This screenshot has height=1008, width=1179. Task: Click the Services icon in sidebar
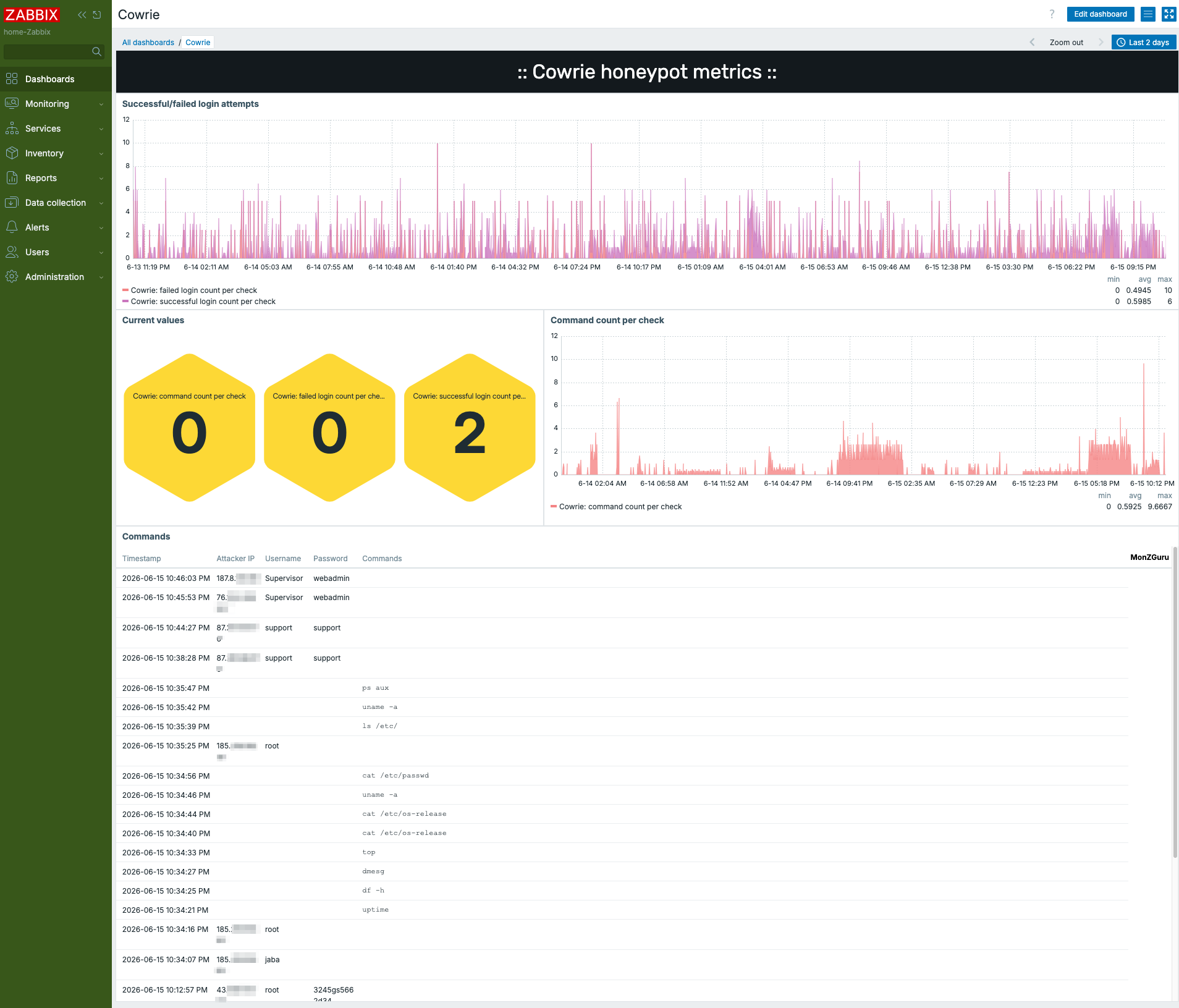12,128
